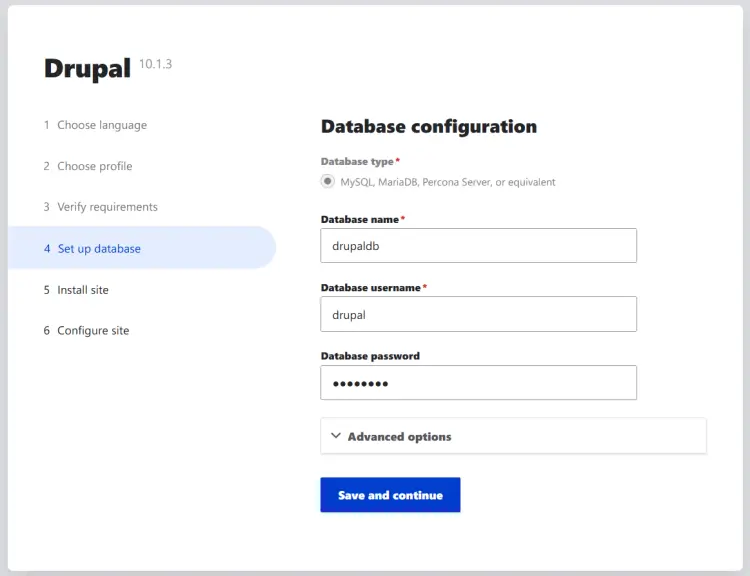Click the Database password input field

(x=478, y=383)
